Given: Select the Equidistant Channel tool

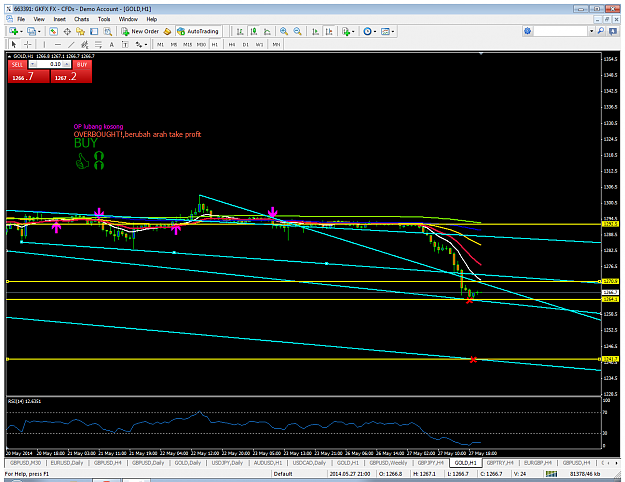Looking at the screenshot, I should coord(85,44).
